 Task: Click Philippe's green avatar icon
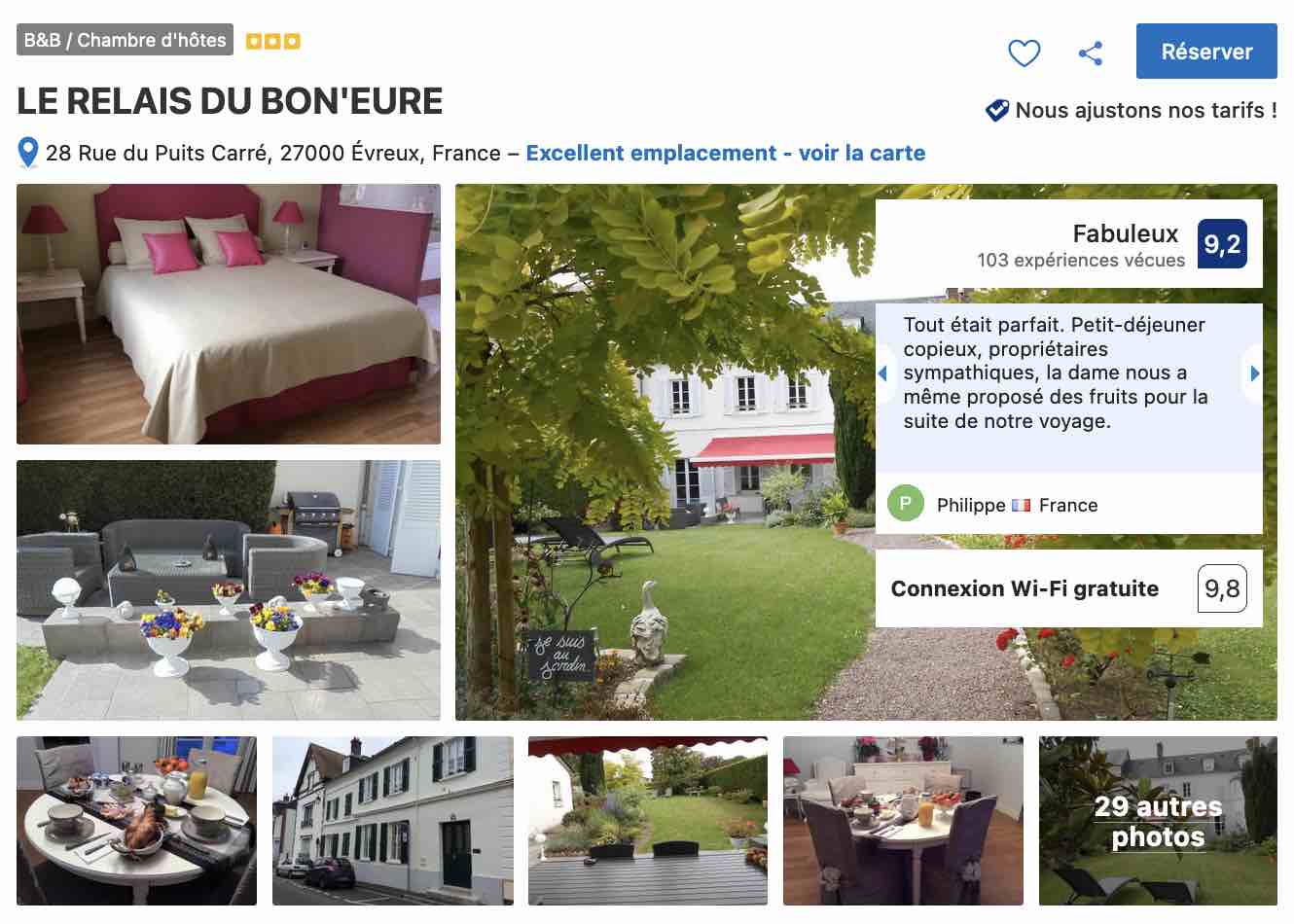tap(905, 504)
